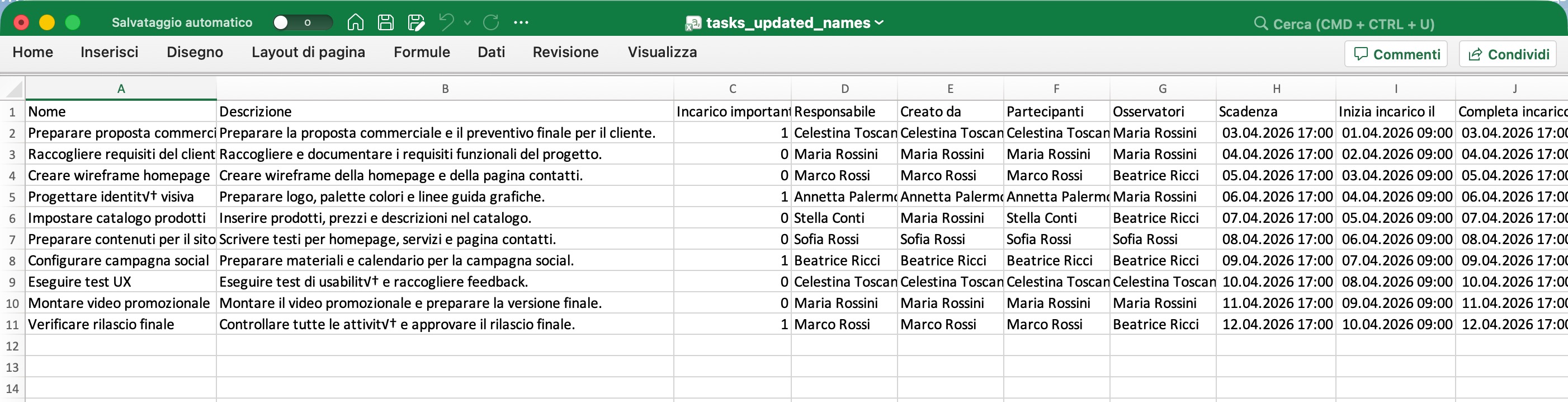This screenshot has height=402, width=1568.
Task: Click the Excel file icon beside the title
Action: pos(693,23)
